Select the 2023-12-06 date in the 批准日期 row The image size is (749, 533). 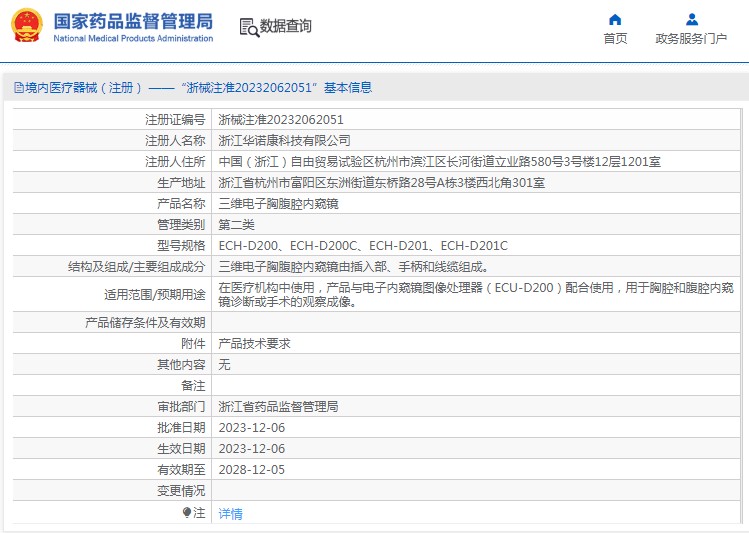pos(252,427)
